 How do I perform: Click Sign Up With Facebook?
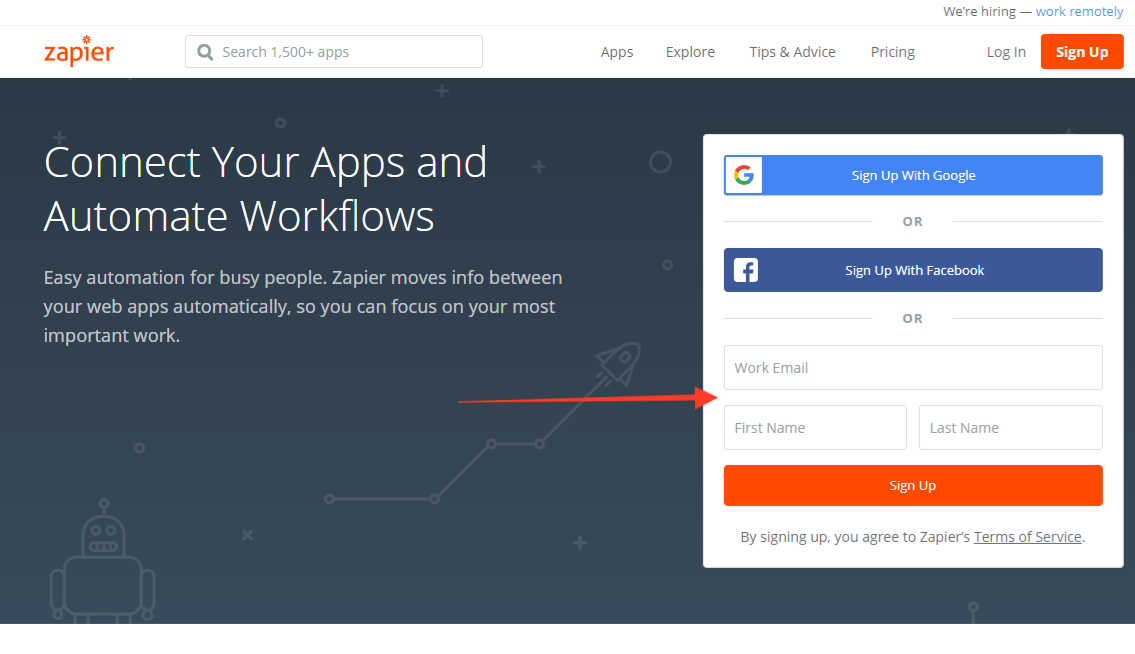[x=912, y=269]
